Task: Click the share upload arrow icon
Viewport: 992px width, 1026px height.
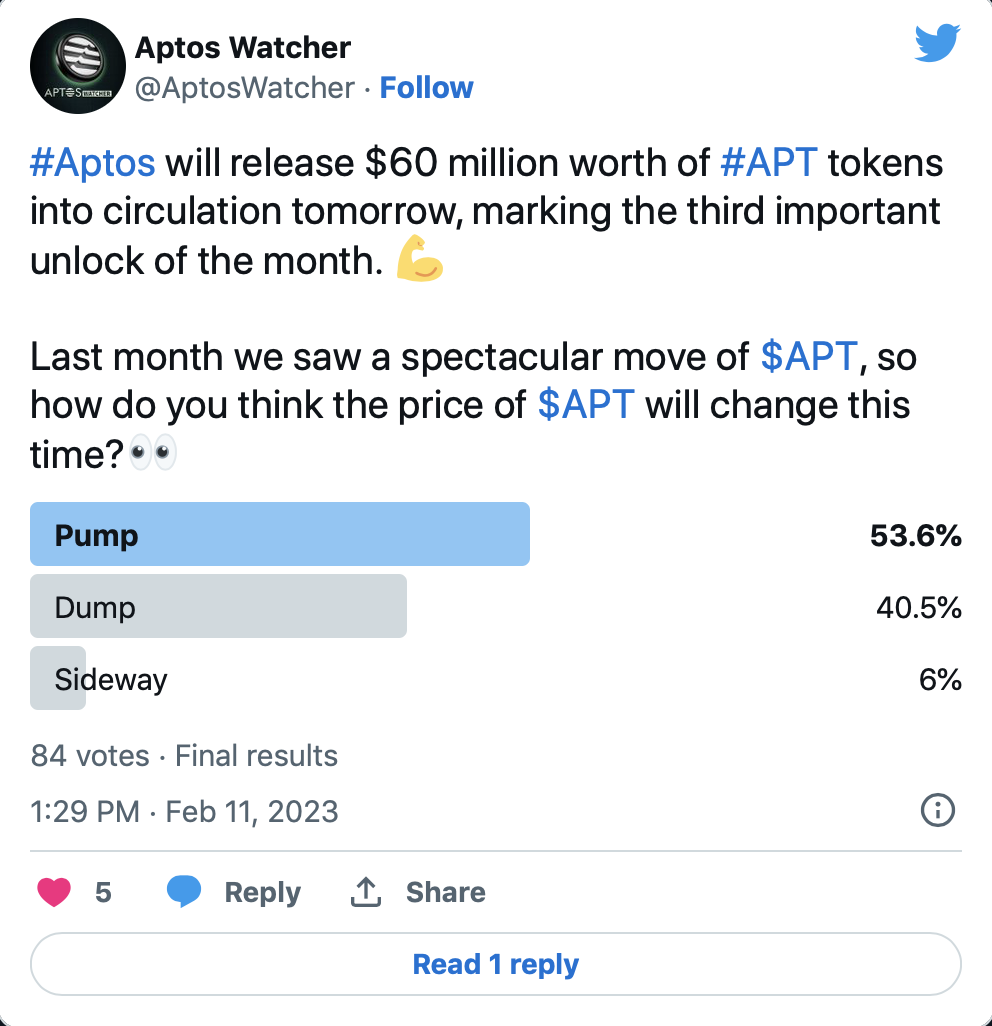Action: [366, 891]
